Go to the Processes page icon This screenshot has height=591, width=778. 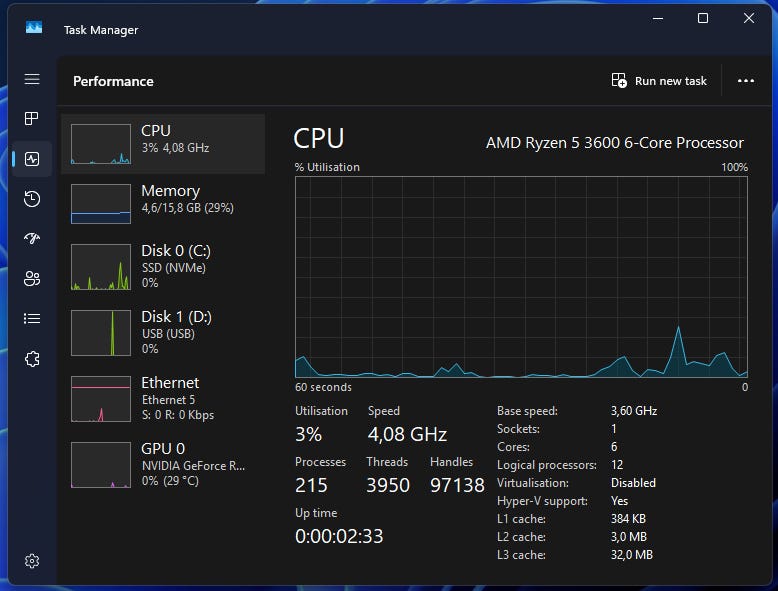[x=32, y=119]
